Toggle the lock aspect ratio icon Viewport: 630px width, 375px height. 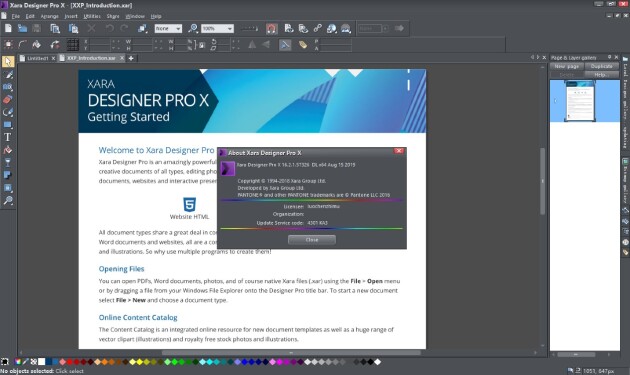click(202, 45)
